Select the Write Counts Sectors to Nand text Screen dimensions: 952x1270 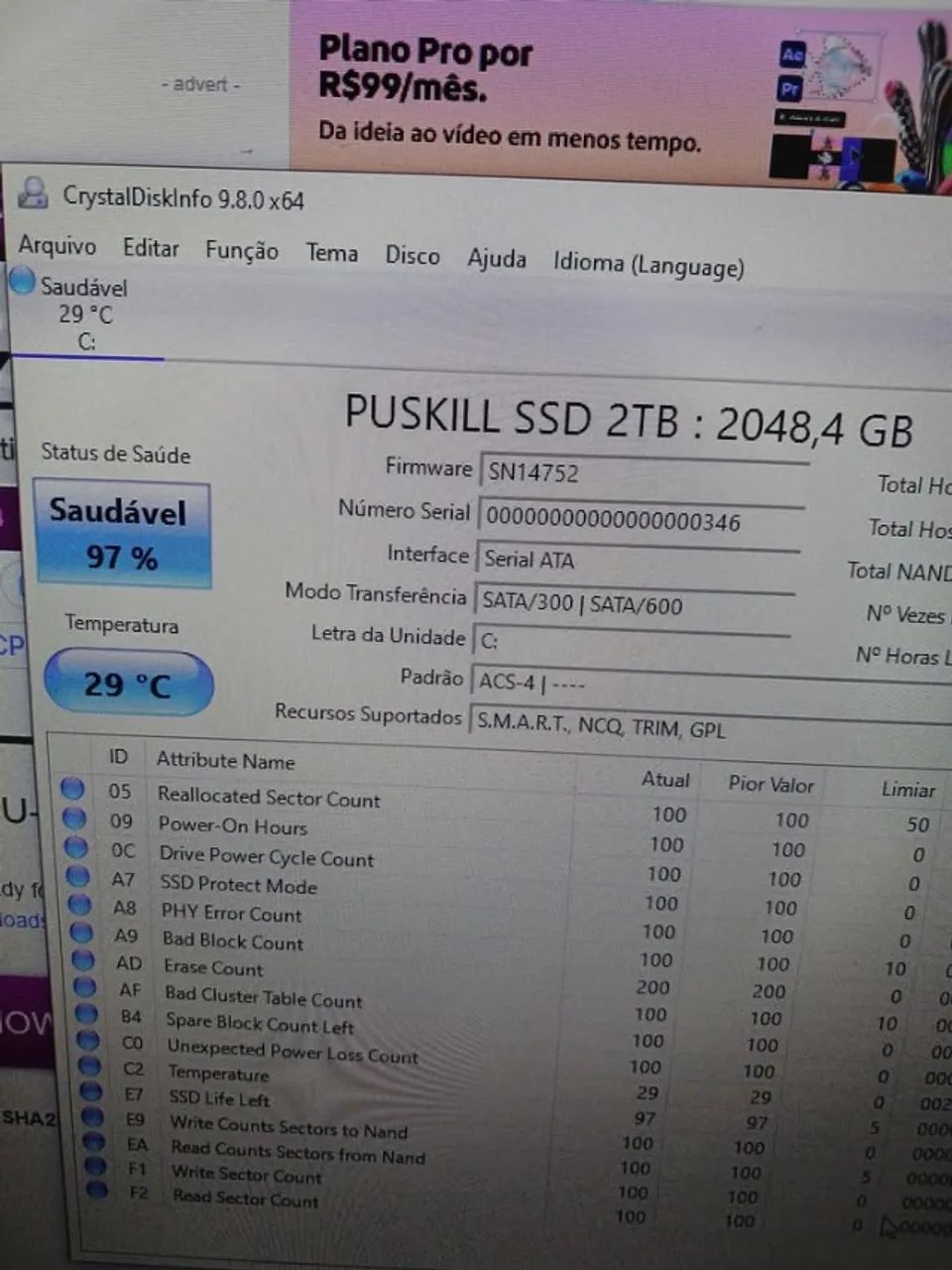[x=289, y=1127]
